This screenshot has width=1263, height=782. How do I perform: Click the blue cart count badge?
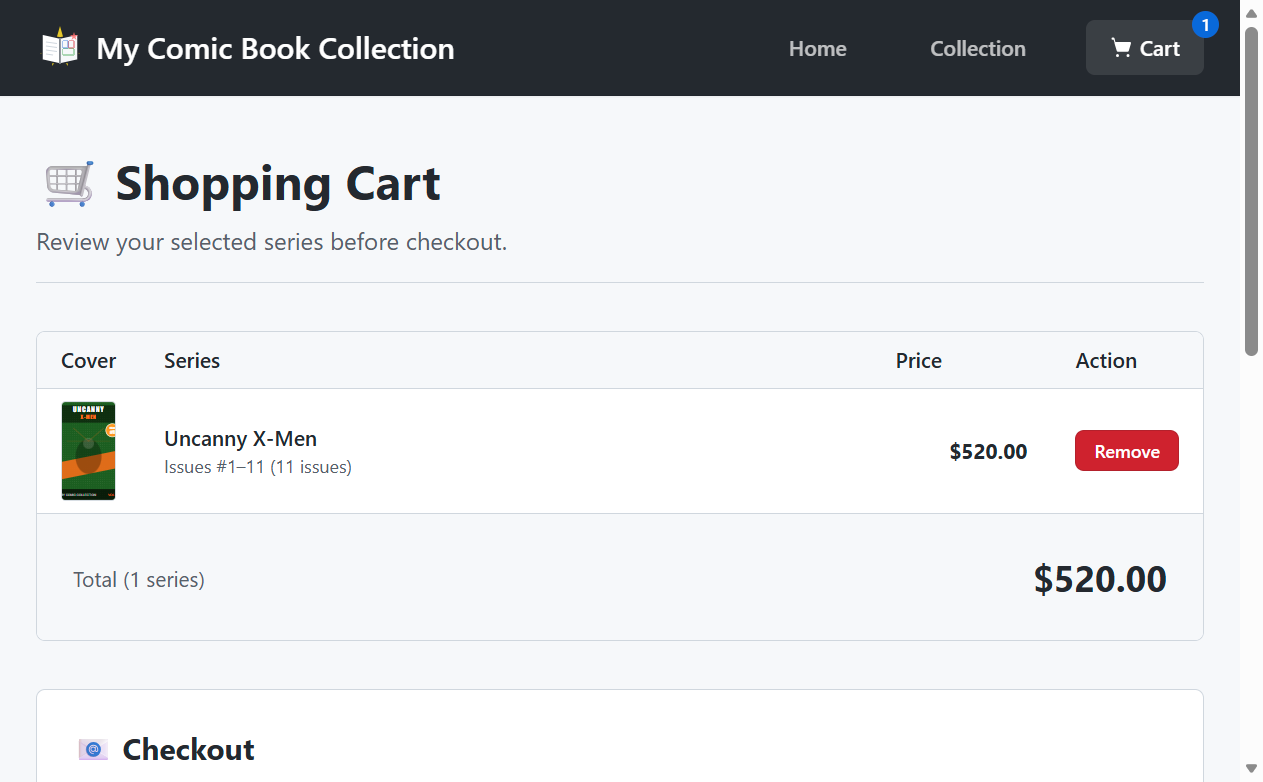click(x=1205, y=25)
